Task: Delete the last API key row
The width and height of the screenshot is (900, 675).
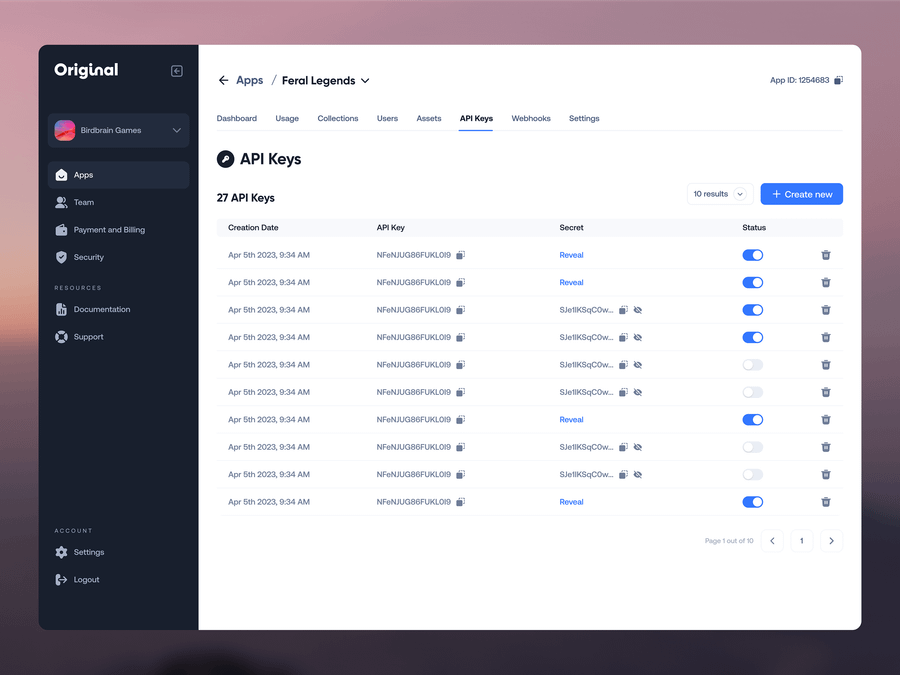Action: [x=826, y=502]
